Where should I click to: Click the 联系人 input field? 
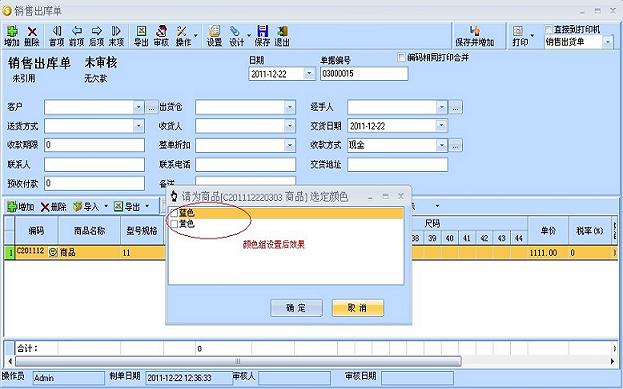94,164
